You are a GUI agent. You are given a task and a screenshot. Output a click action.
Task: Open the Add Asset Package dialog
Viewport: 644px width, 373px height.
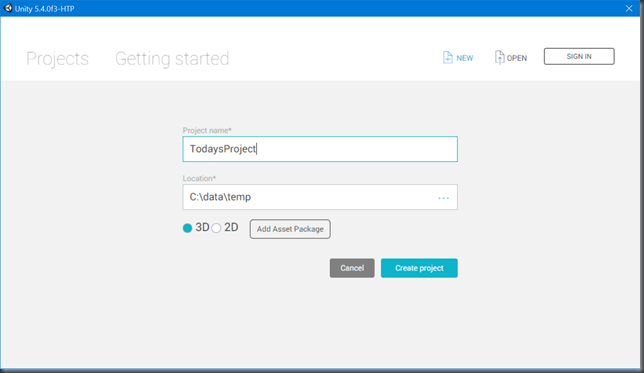(290, 229)
